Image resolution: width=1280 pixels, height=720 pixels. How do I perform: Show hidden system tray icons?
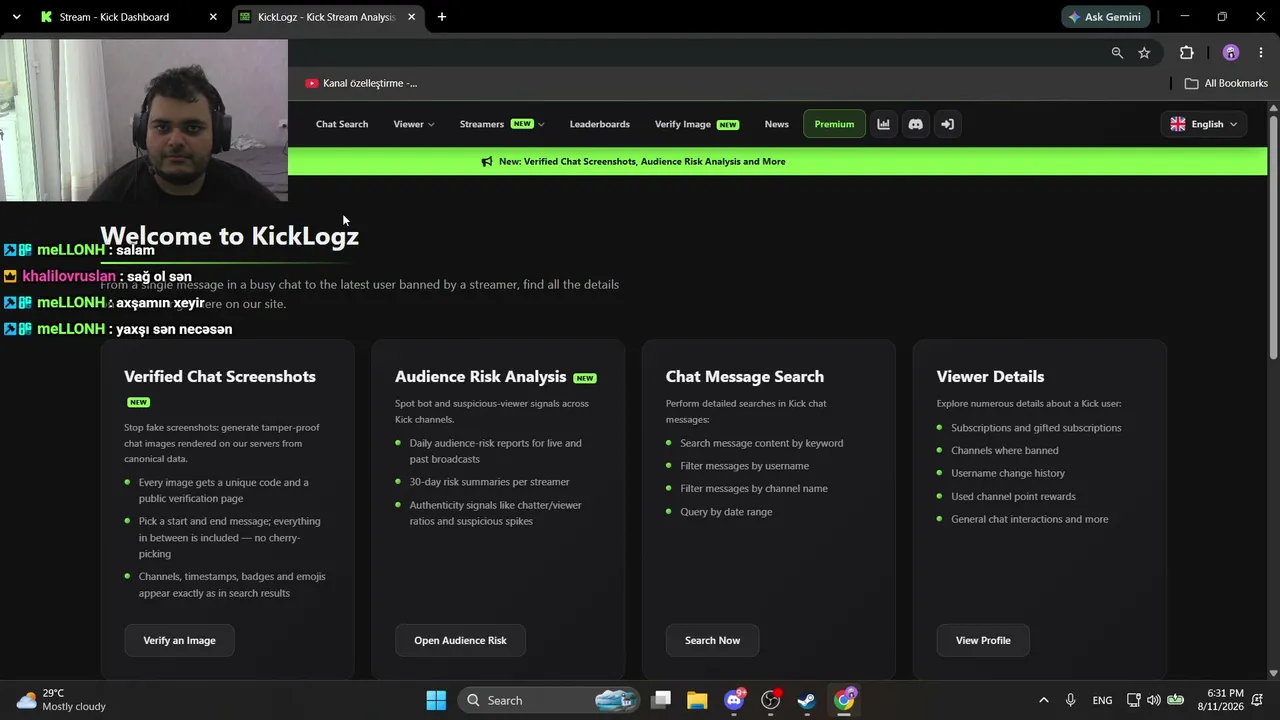pos(1044,700)
